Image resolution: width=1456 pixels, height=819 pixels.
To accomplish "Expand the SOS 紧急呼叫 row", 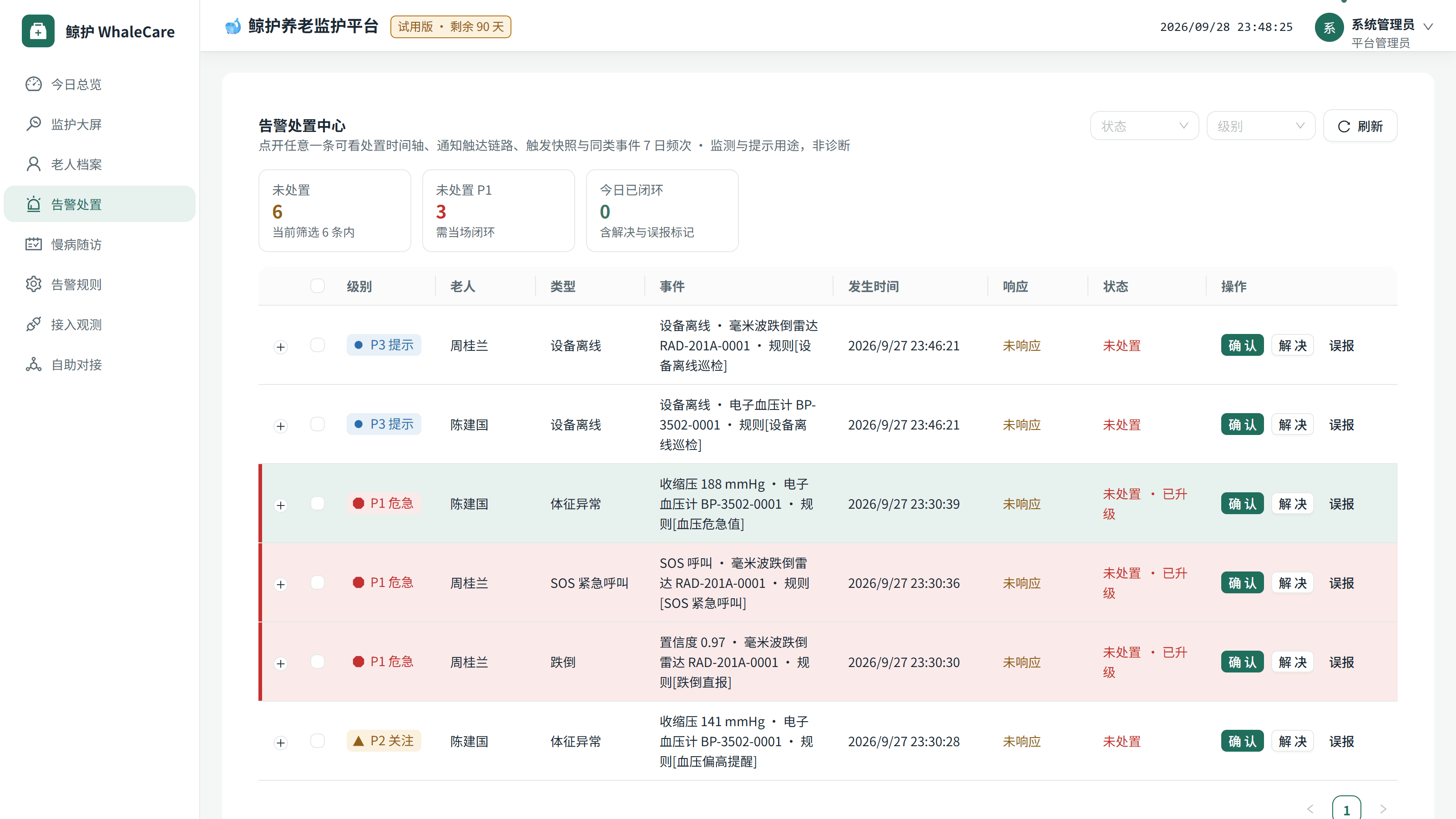I will 281,584.
